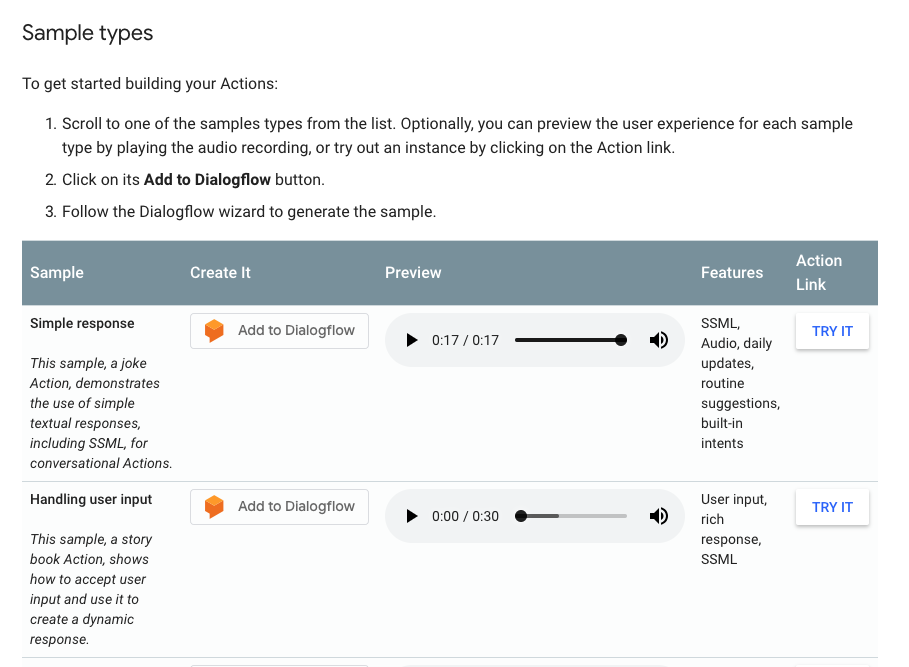
Task: Seek the Simple response audio progress bar
Action: click(571, 340)
